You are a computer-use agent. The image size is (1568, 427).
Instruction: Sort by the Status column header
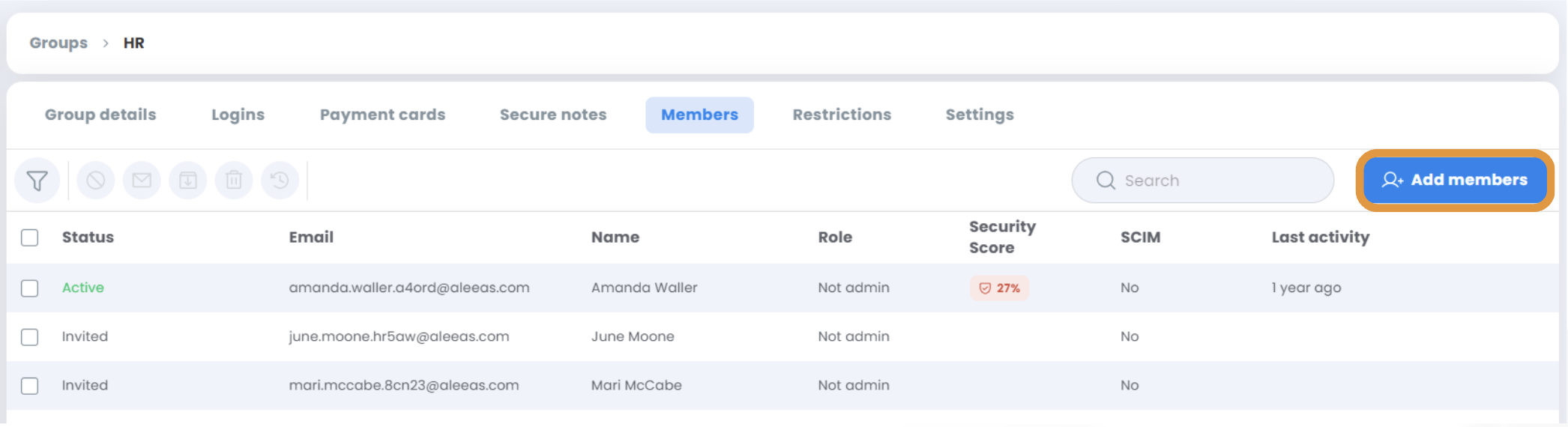pos(88,237)
